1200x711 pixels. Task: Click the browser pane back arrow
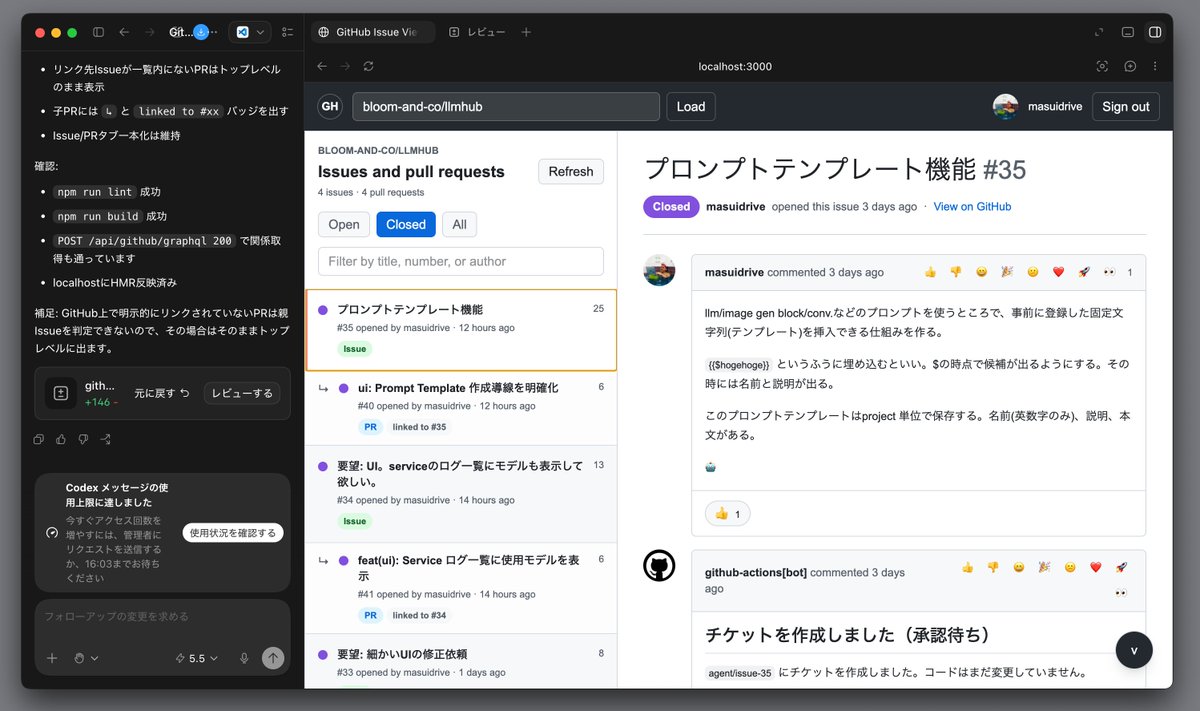pos(322,66)
